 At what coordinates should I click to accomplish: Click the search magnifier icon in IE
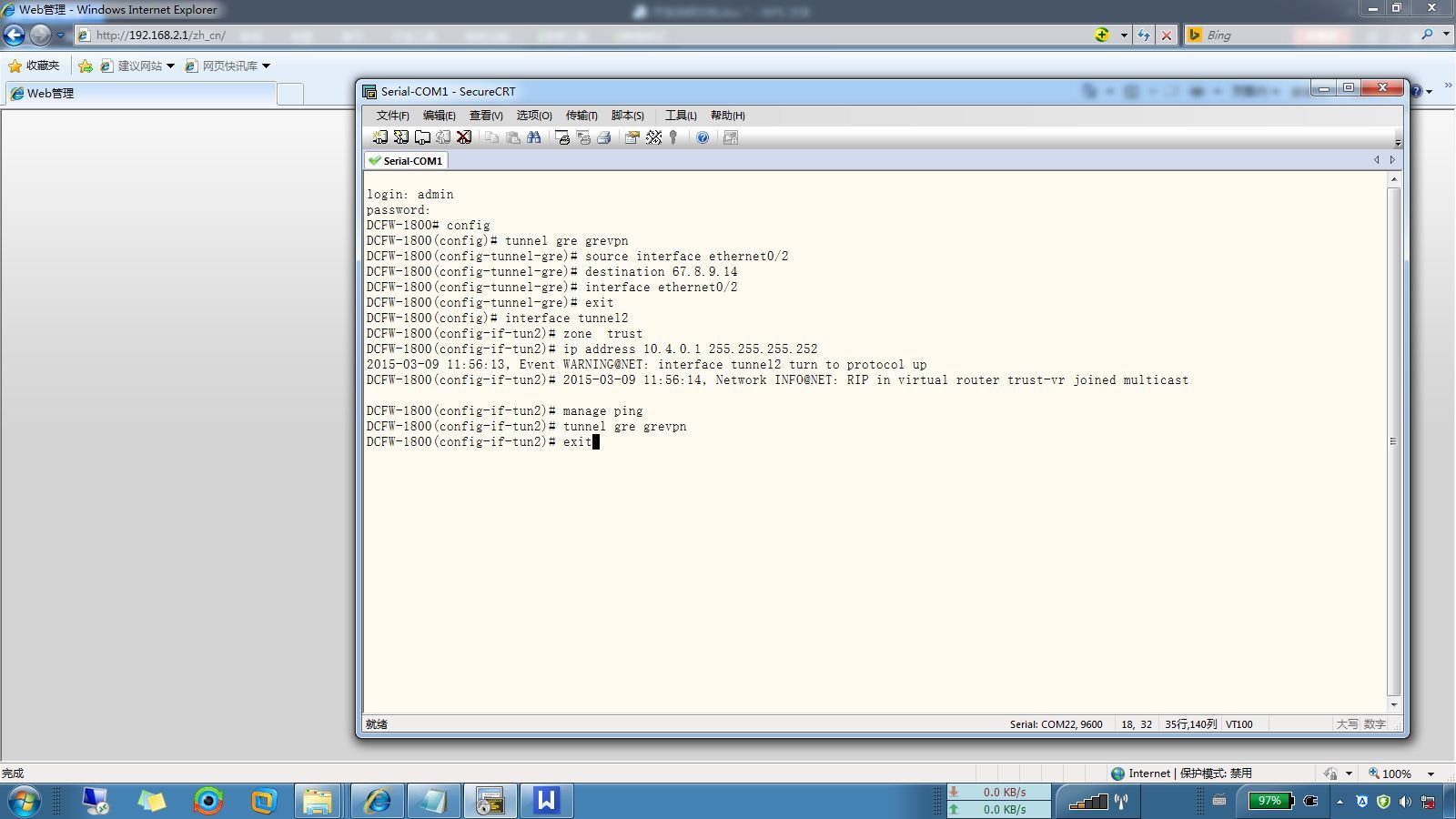coord(1427,35)
